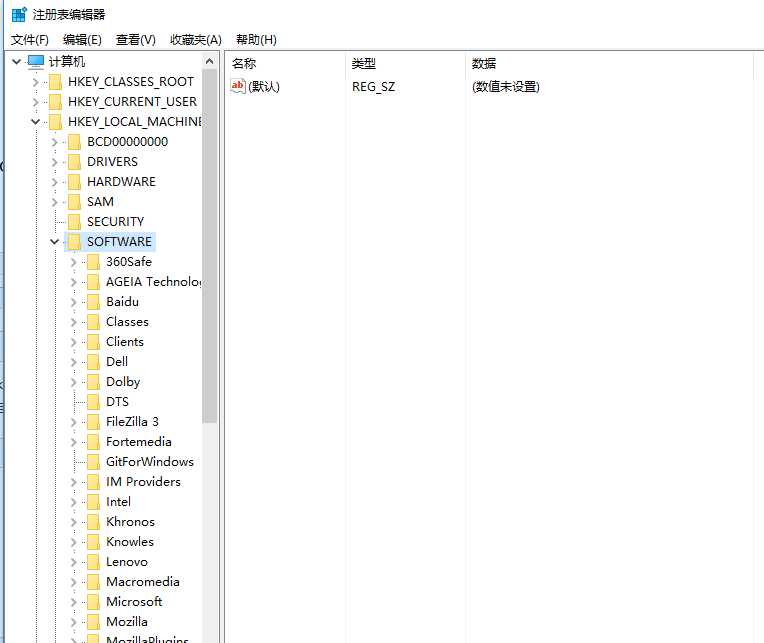Expand the Intel key arrow
Viewport: 764px width, 643px height.
74,502
